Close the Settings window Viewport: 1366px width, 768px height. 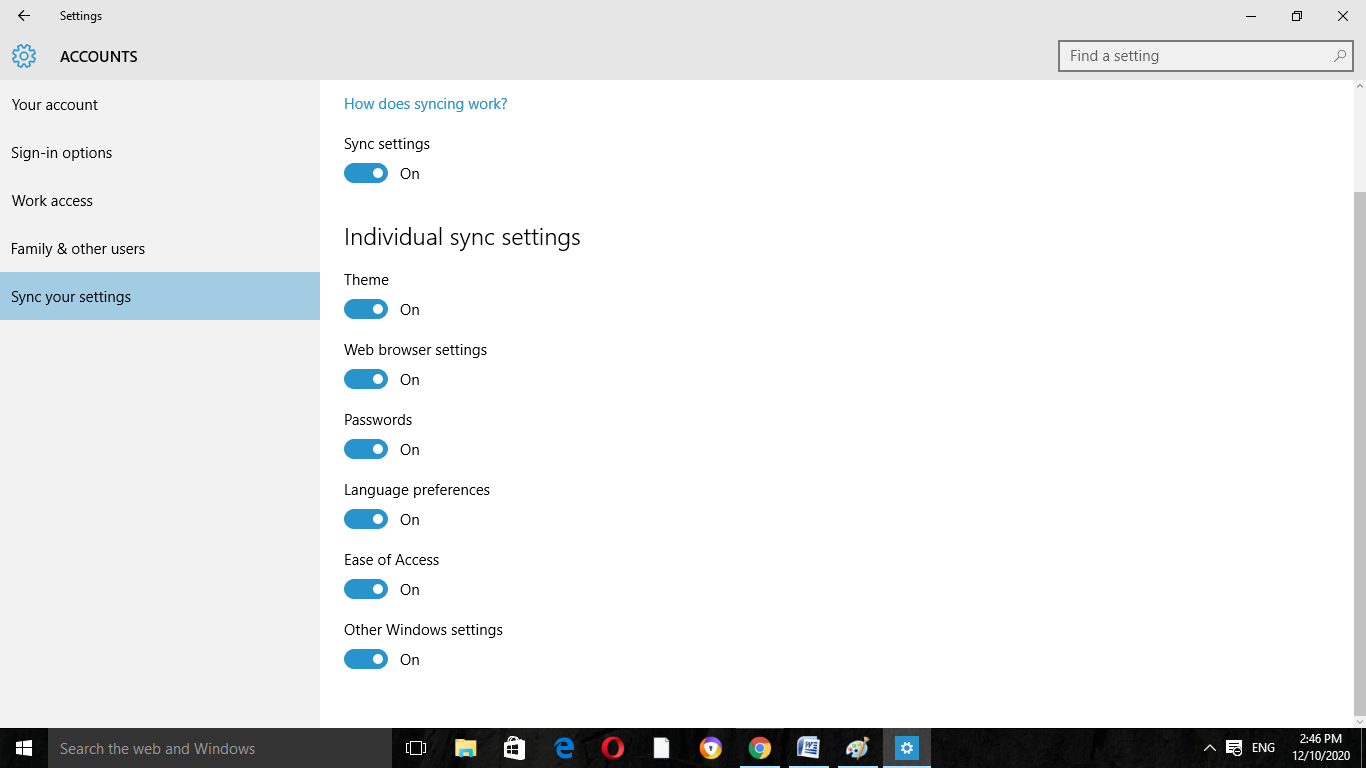click(x=1343, y=16)
